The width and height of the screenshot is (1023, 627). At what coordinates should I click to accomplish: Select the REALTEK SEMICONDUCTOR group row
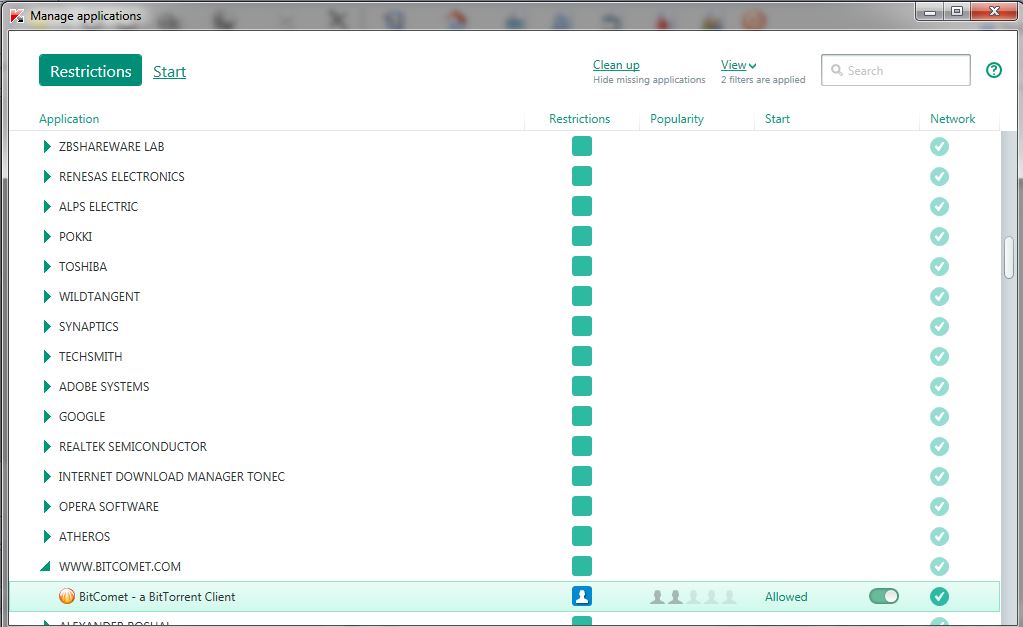[x=504, y=446]
